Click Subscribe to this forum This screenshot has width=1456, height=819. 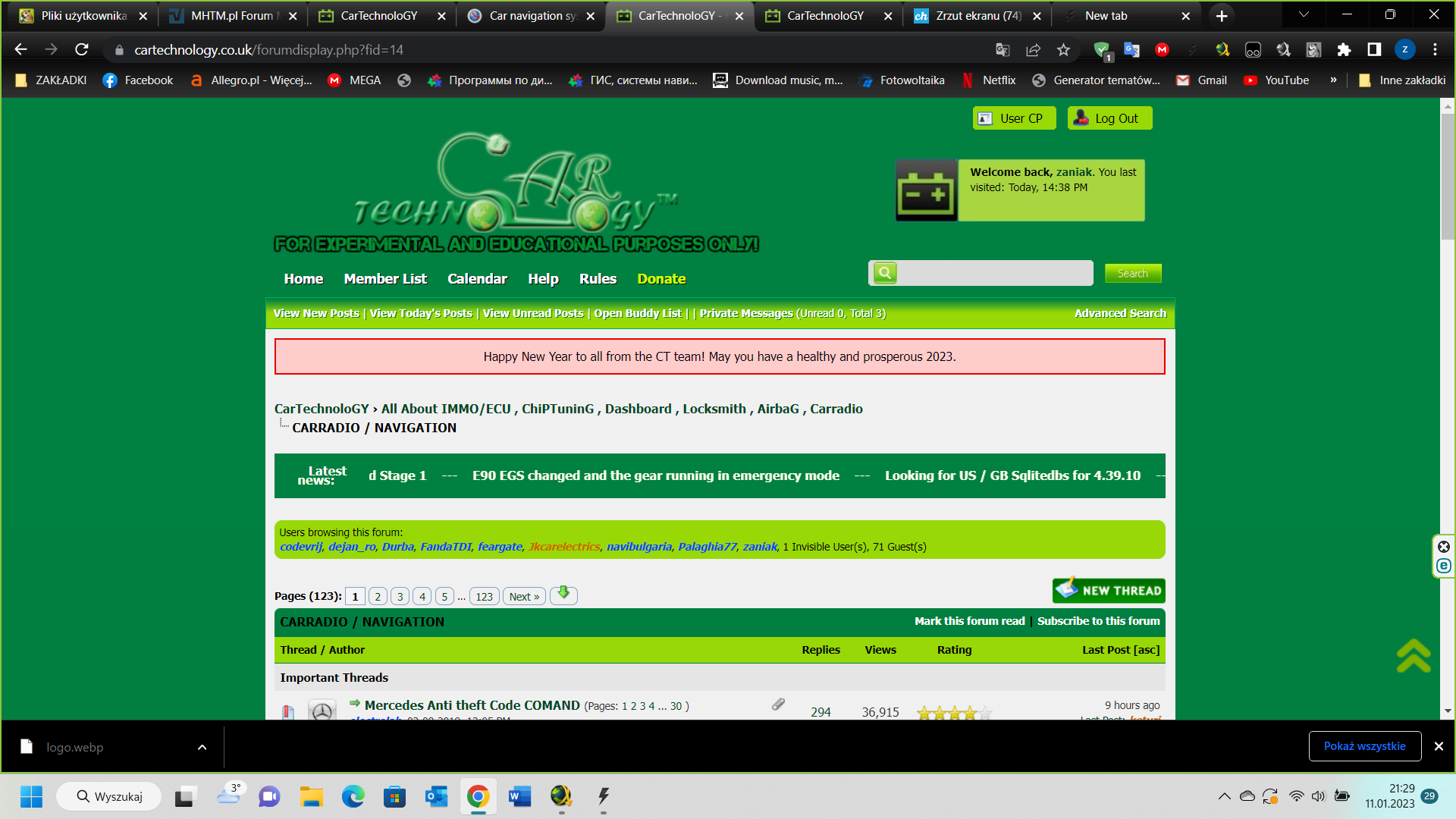1098,621
